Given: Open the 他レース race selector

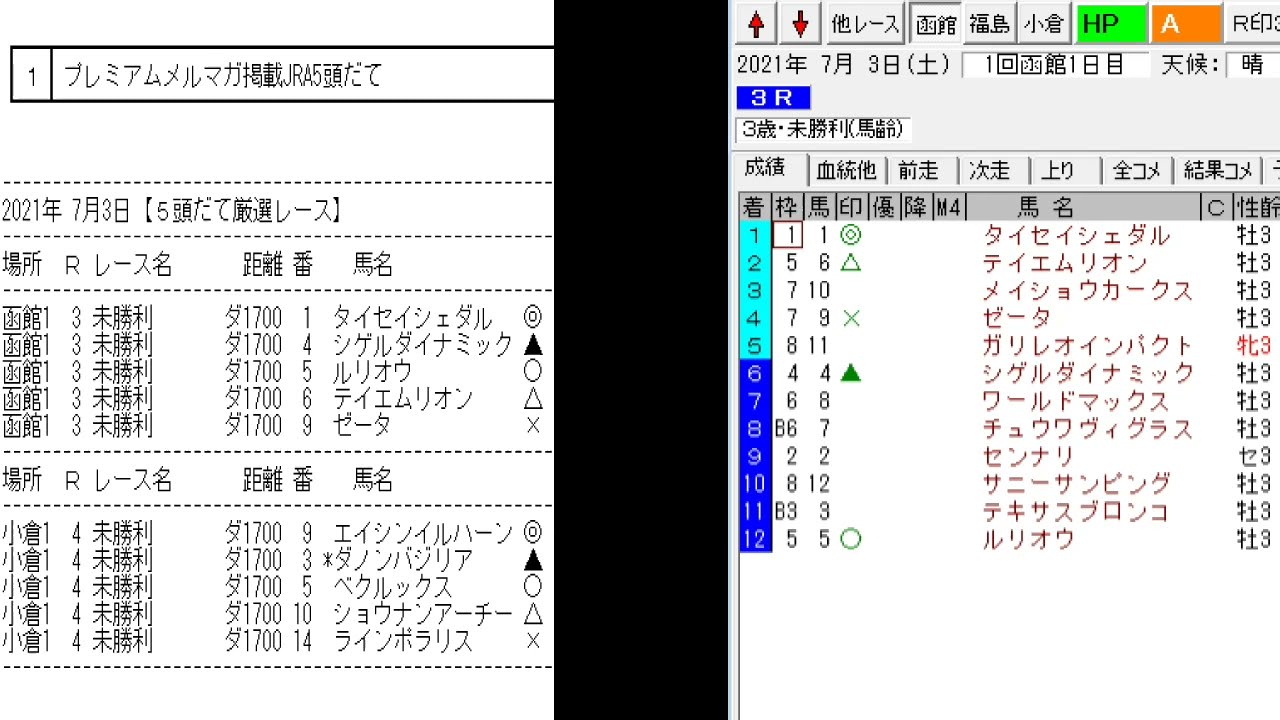Looking at the screenshot, I should point(866,24).
